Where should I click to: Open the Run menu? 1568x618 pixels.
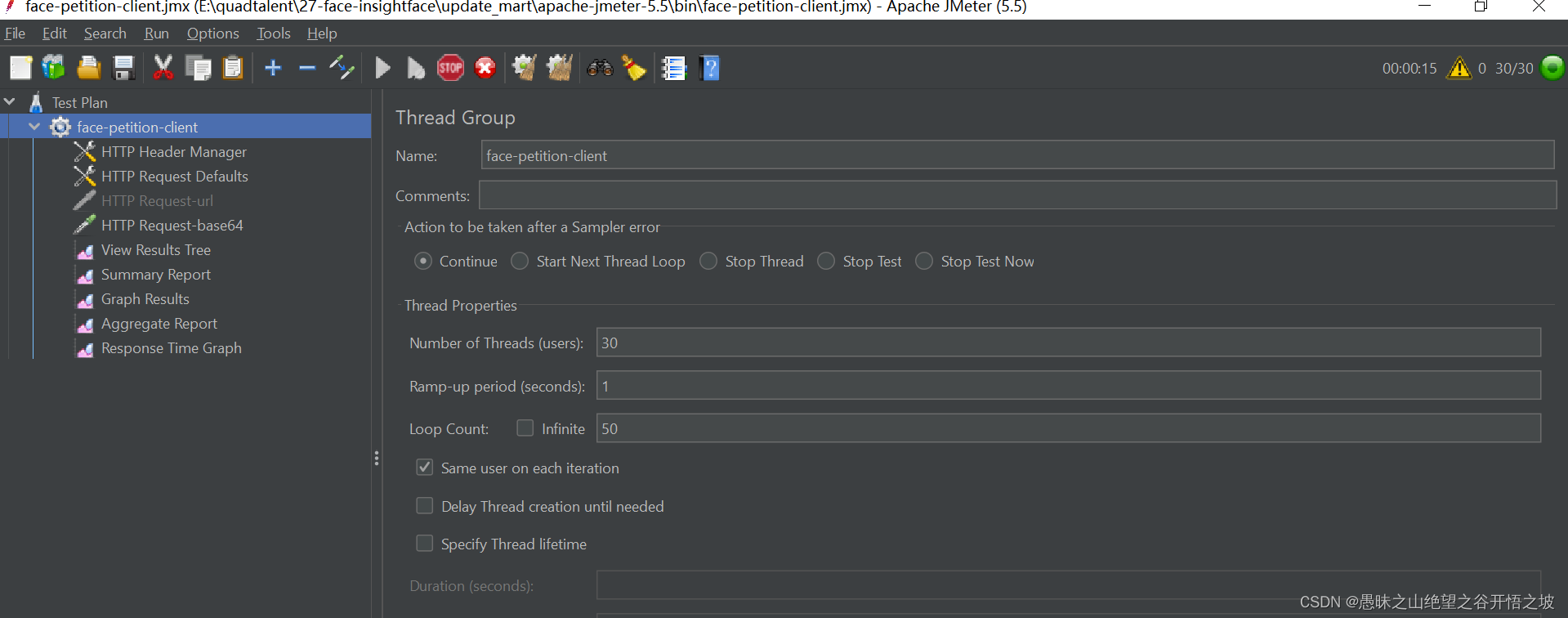tap(156, 34)
